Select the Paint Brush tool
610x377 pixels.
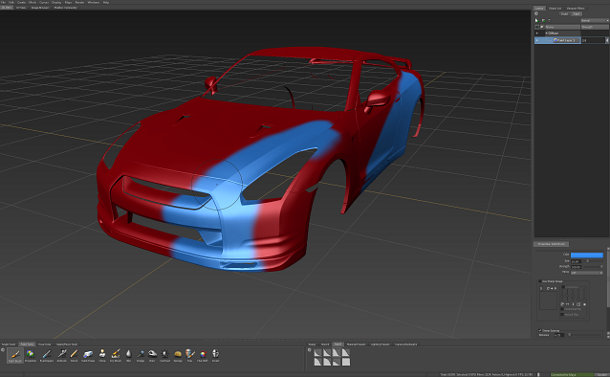(x=15, y=355)
